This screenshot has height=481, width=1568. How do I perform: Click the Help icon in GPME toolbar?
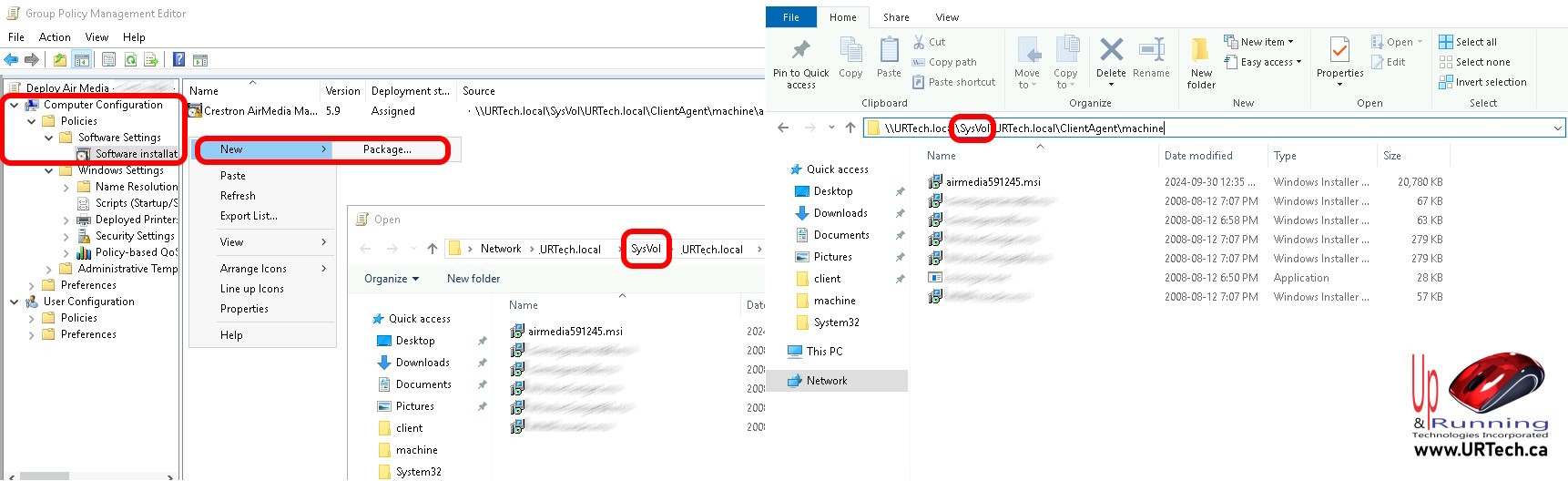179,60
